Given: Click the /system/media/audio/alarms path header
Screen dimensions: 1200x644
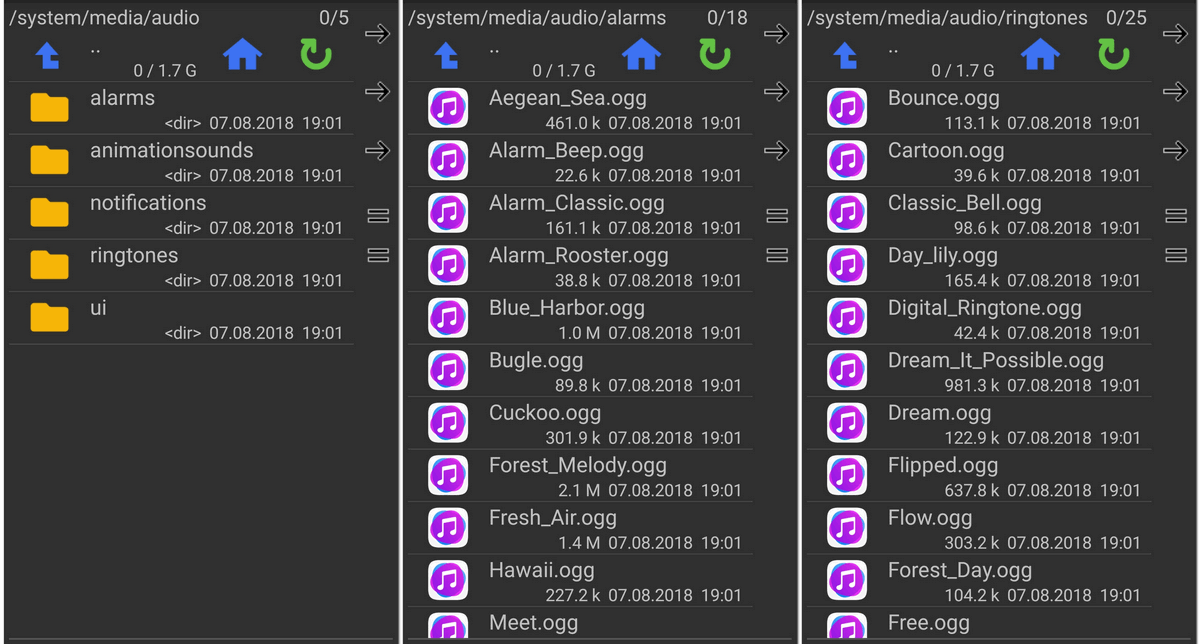Looking at the screenshot, I should tap(539, 18).
